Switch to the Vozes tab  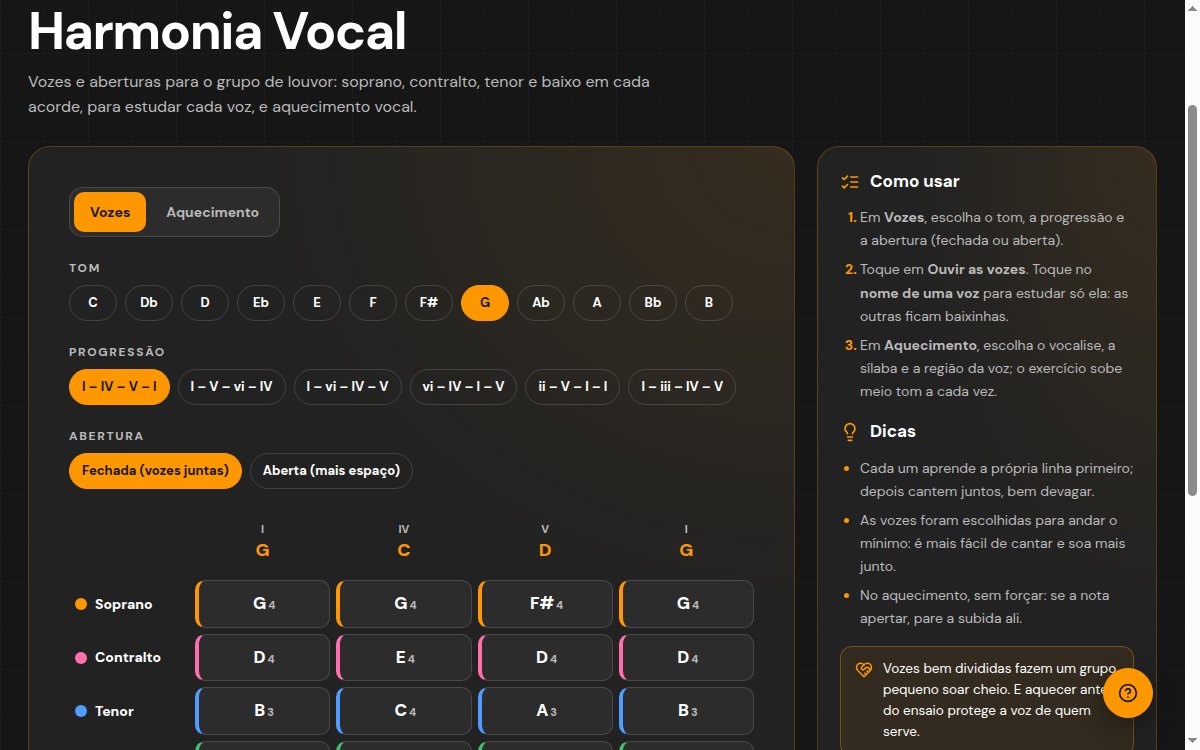point(110,212)
